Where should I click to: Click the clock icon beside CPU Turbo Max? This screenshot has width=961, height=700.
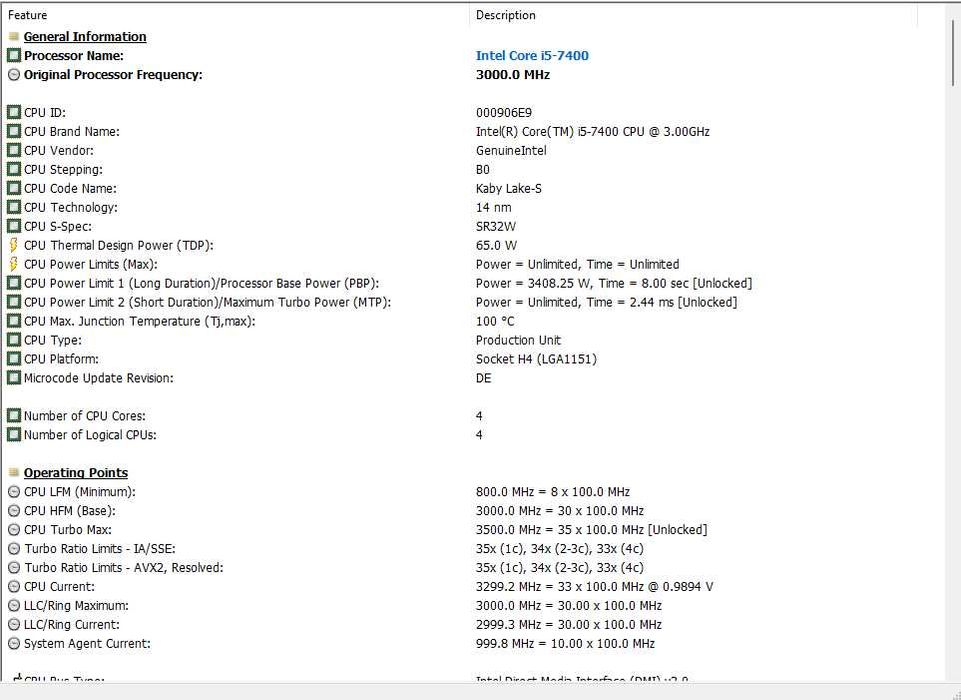tap(14, 530)
